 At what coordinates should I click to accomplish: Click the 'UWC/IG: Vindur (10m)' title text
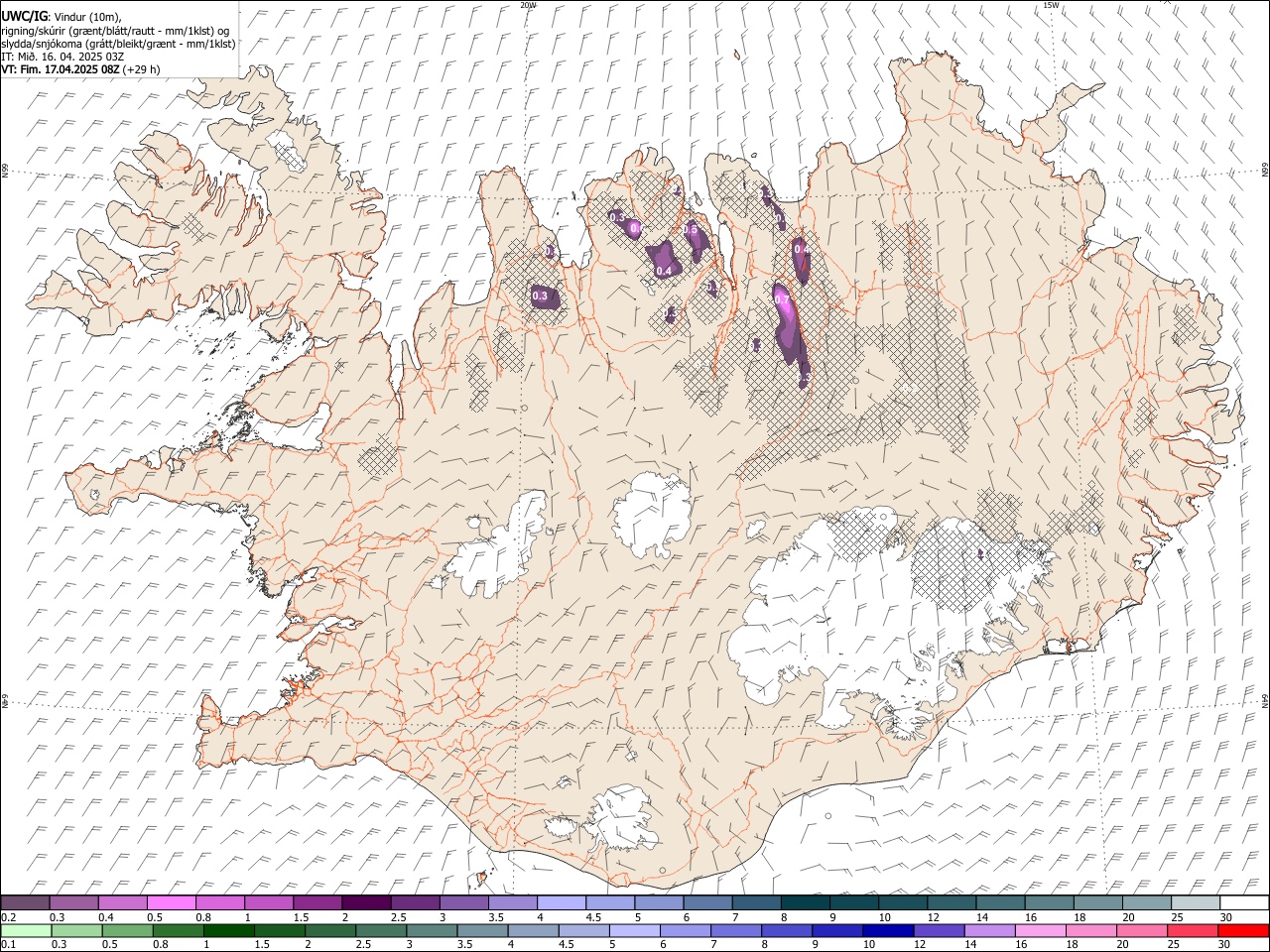point(62,16)
